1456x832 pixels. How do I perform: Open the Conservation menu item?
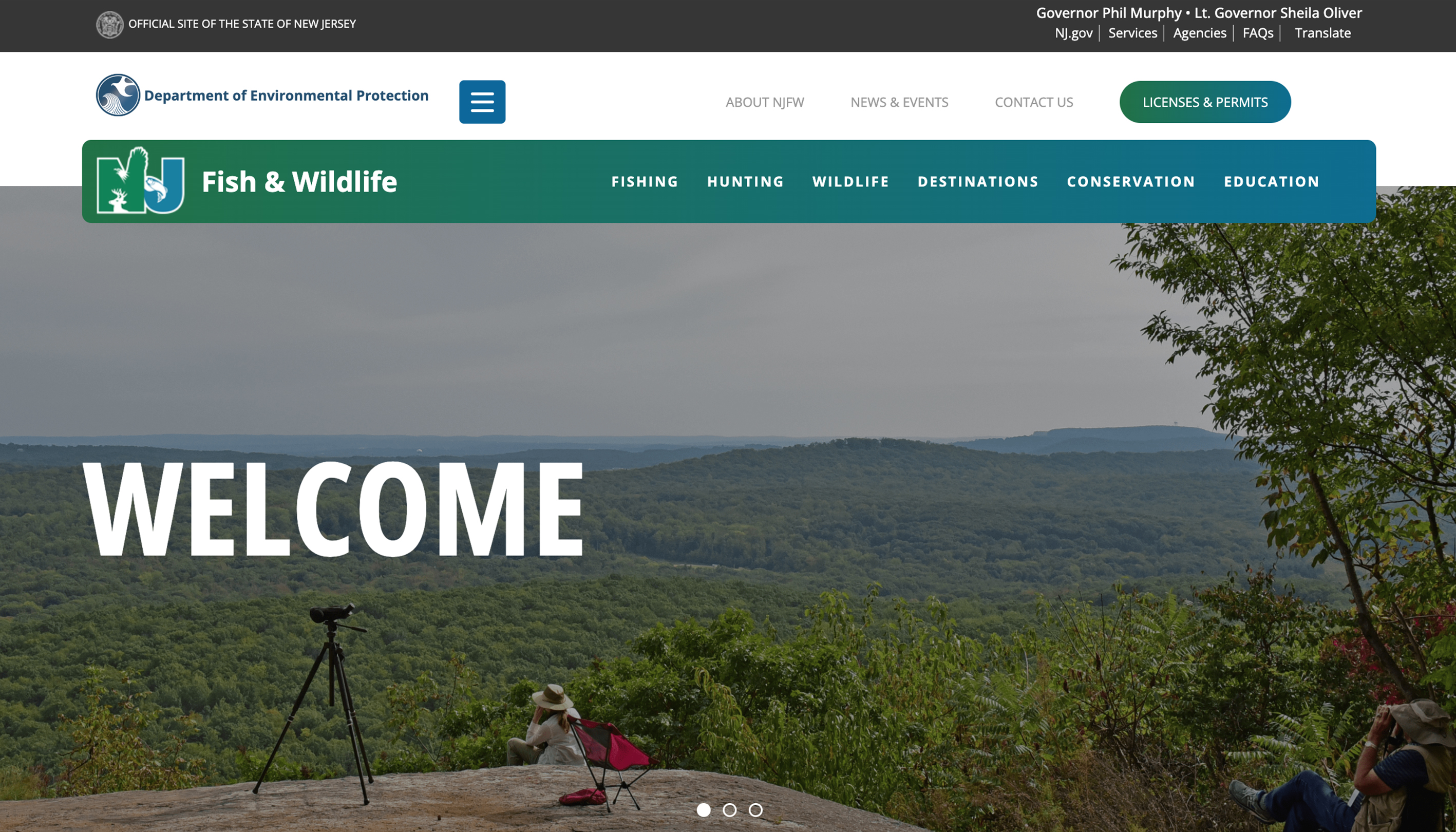[x=1131, y=182]
